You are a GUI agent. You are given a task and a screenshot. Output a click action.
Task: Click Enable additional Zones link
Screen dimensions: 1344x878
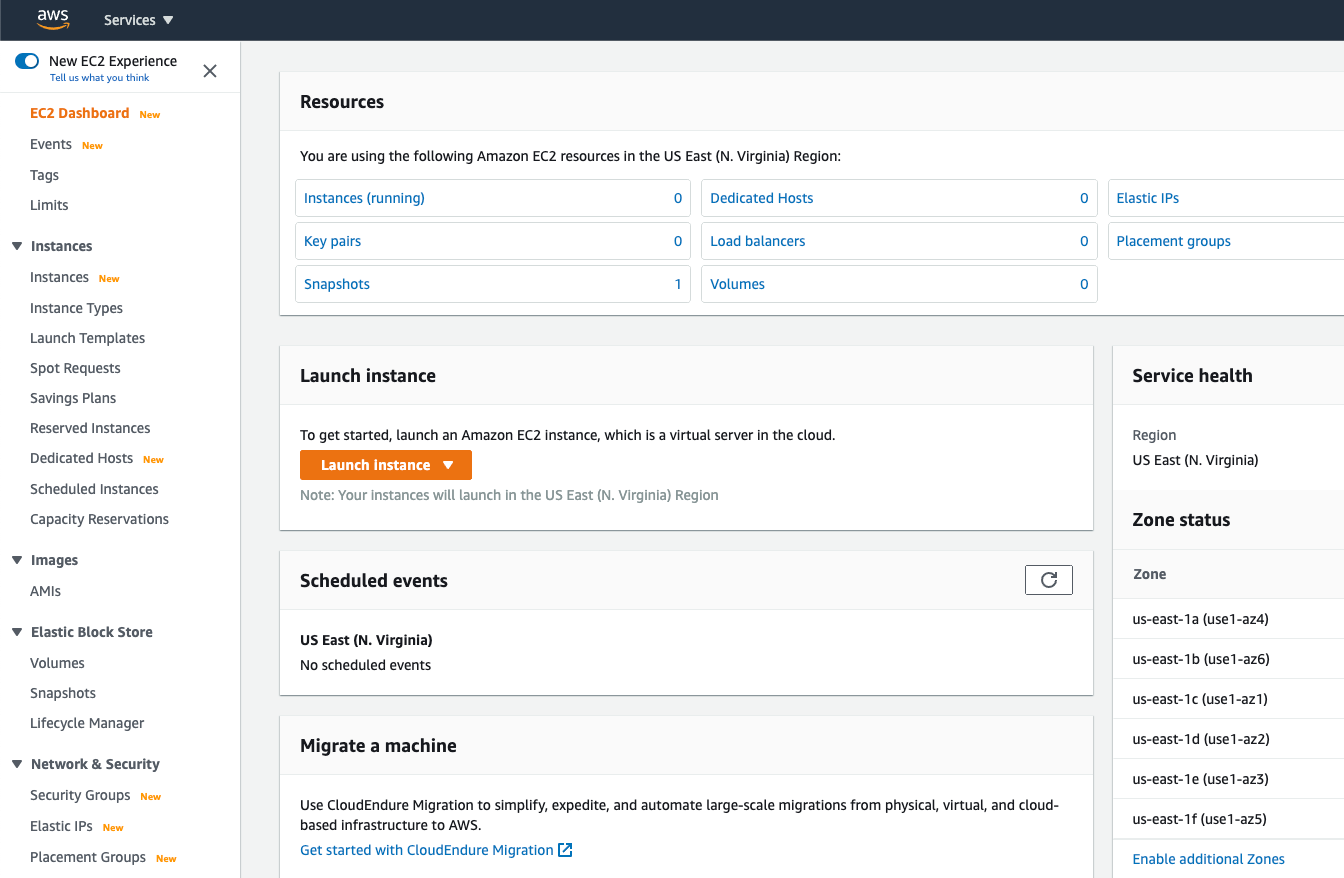click(x=1208, y=859)
